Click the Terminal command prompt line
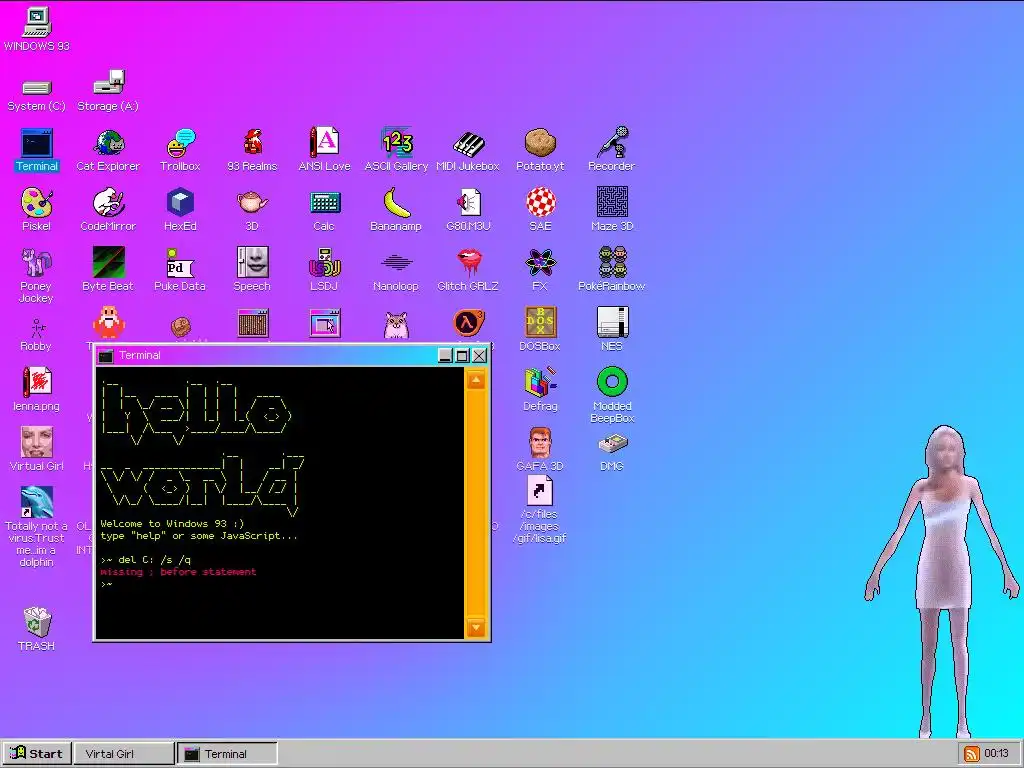The image size is (1024, 768). coord(281,584)
